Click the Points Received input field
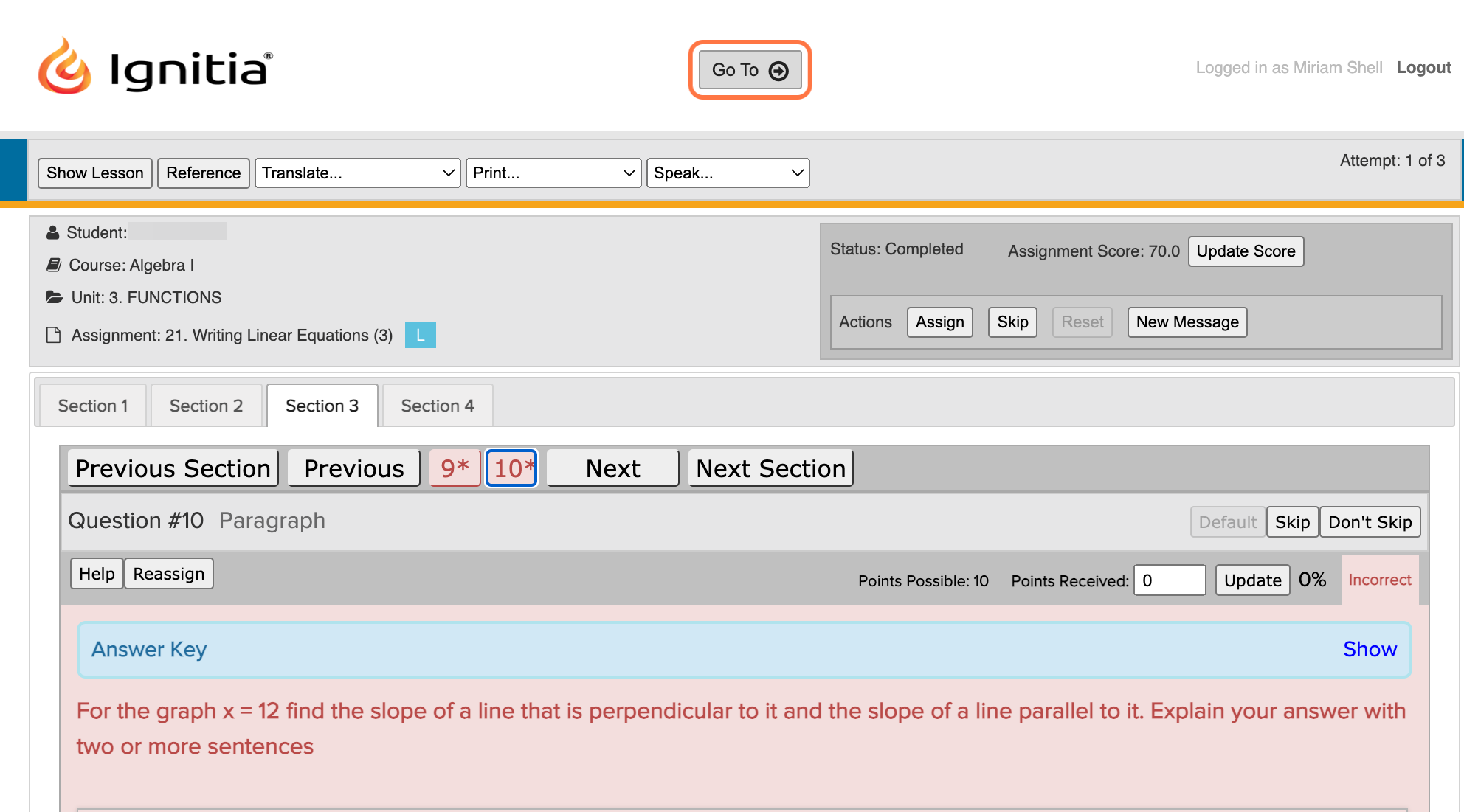Screen dimensions: 1464x812 [1170, 580]
